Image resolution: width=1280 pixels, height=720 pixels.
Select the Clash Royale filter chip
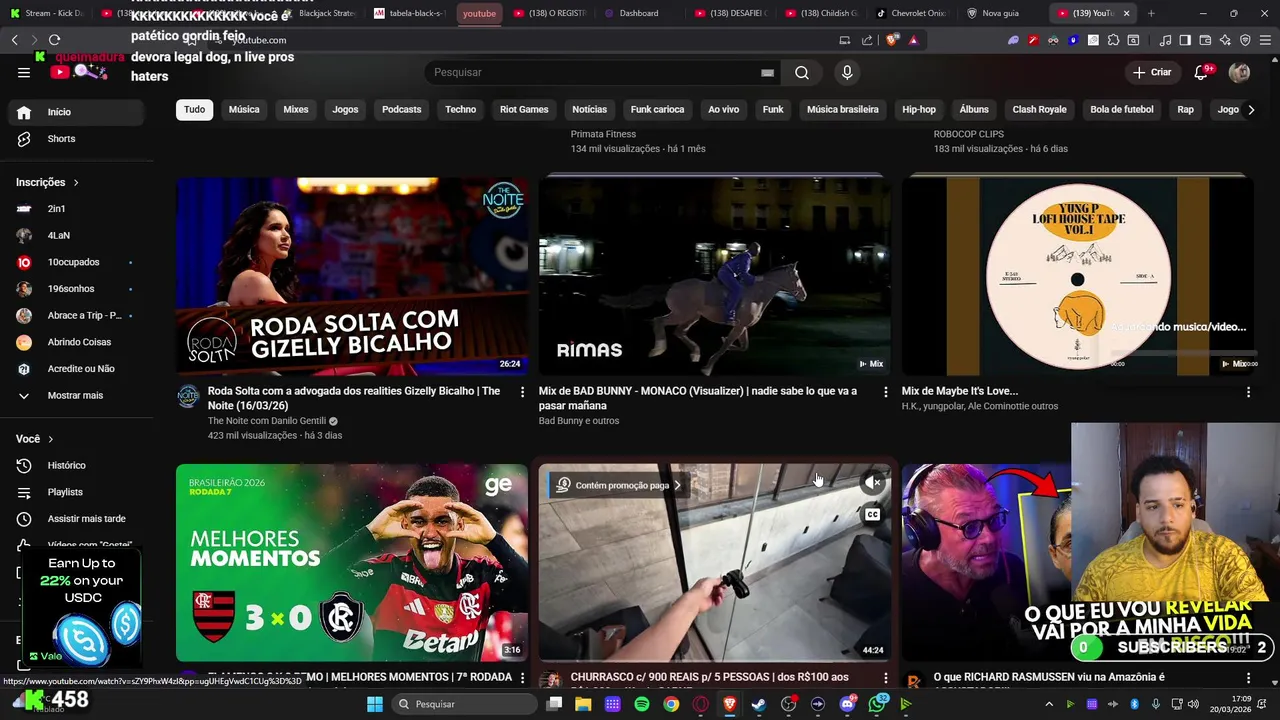click(x=1039, y=110)
